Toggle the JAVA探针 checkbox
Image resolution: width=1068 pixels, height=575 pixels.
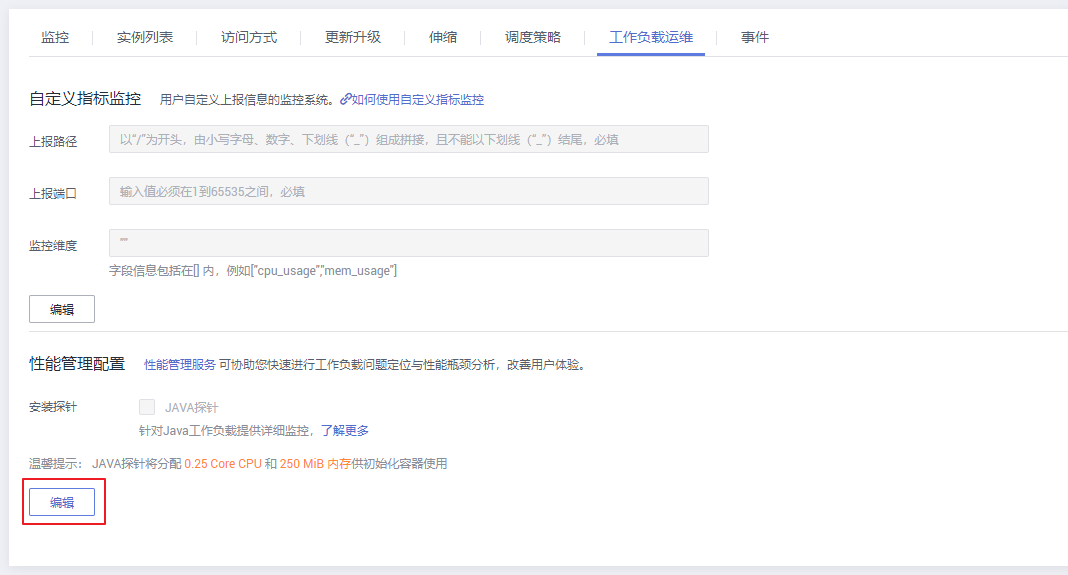(147, 407)
